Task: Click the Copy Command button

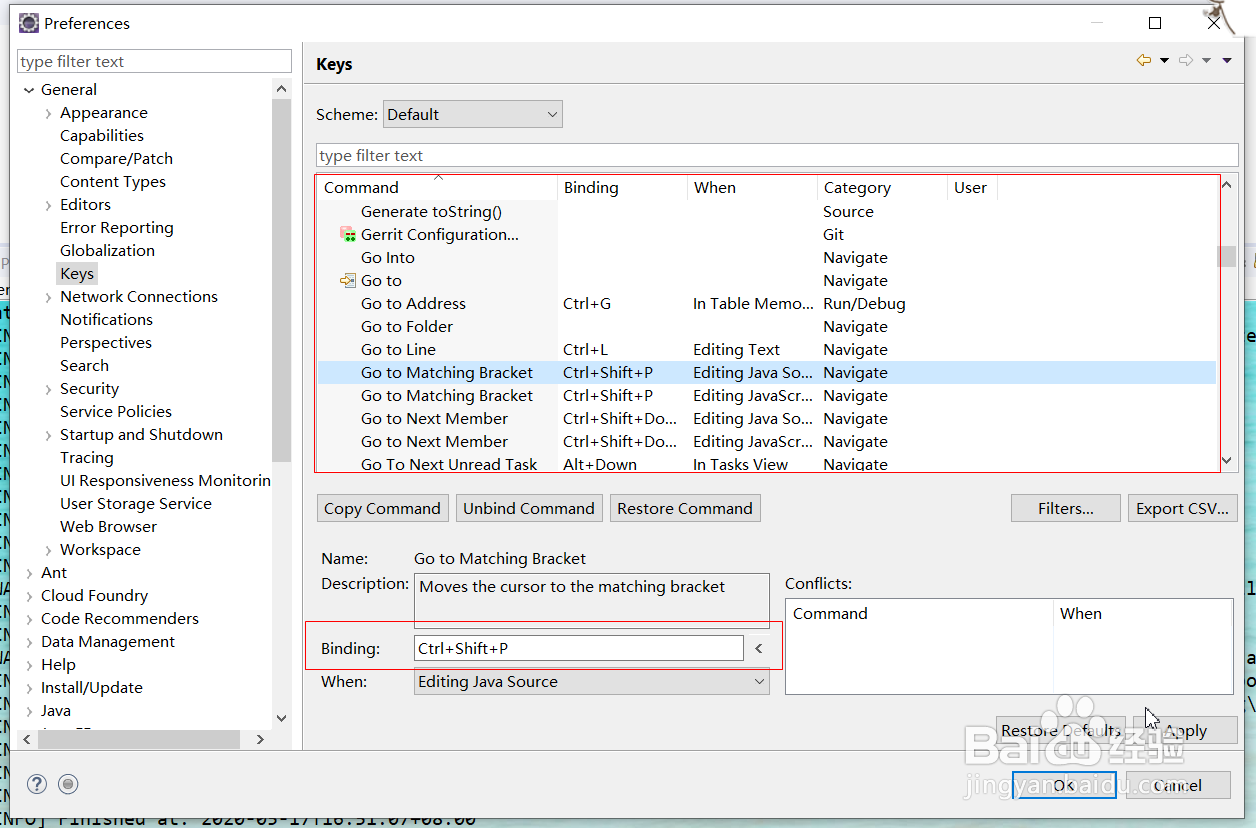Action: [x=382, y=508]
